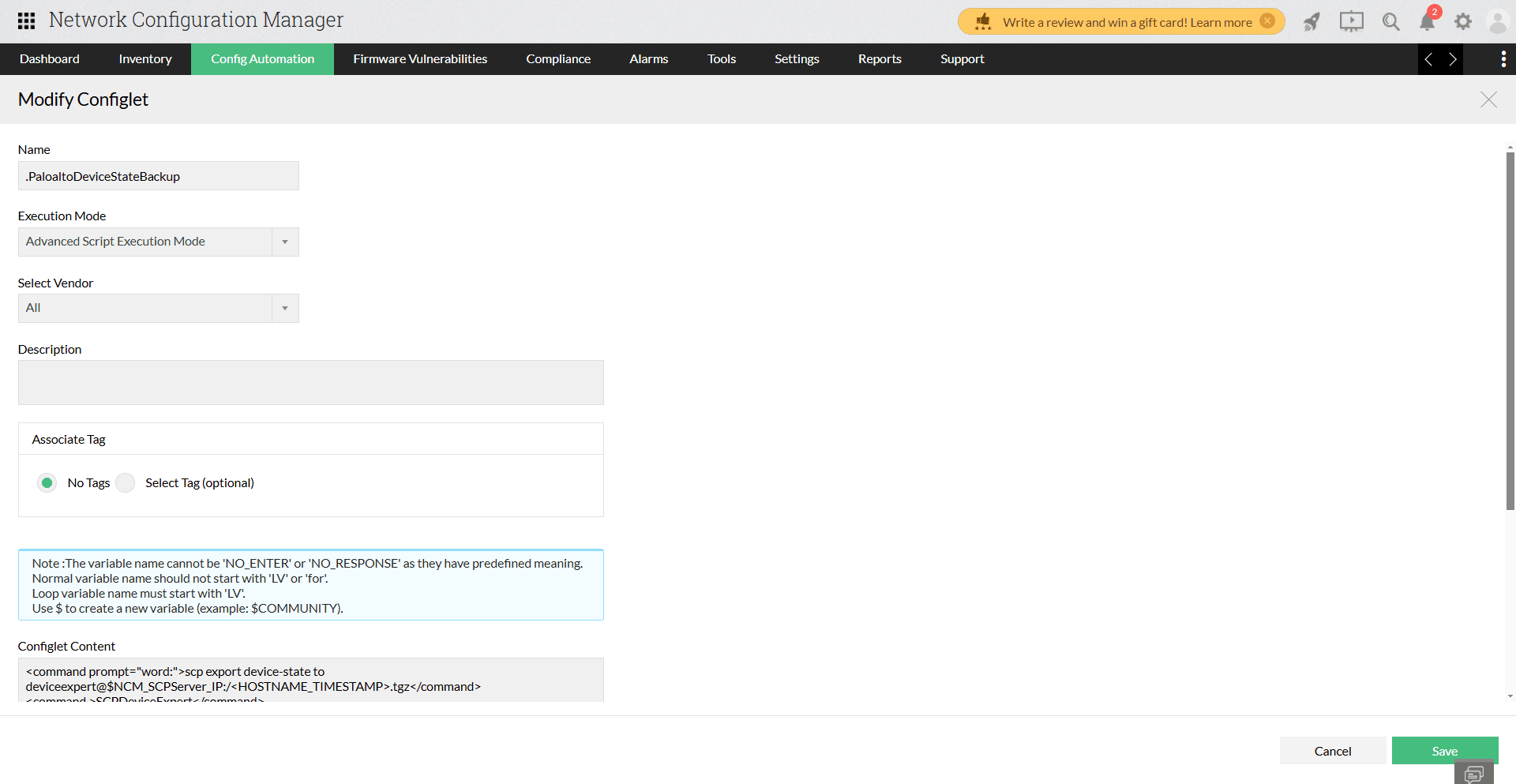Select the No Tags radio button
The height and width of the screenshot is (784, 1516).
[x=47, y=482]
